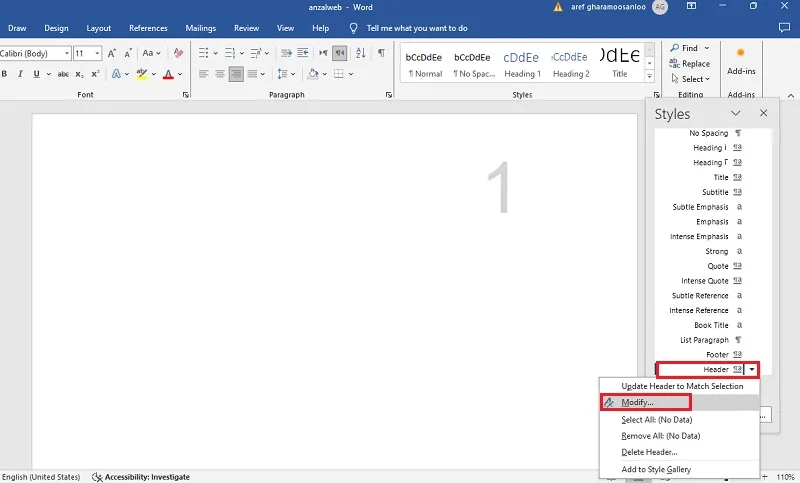Open Header style dropdown arrow

tap(752, 369)
